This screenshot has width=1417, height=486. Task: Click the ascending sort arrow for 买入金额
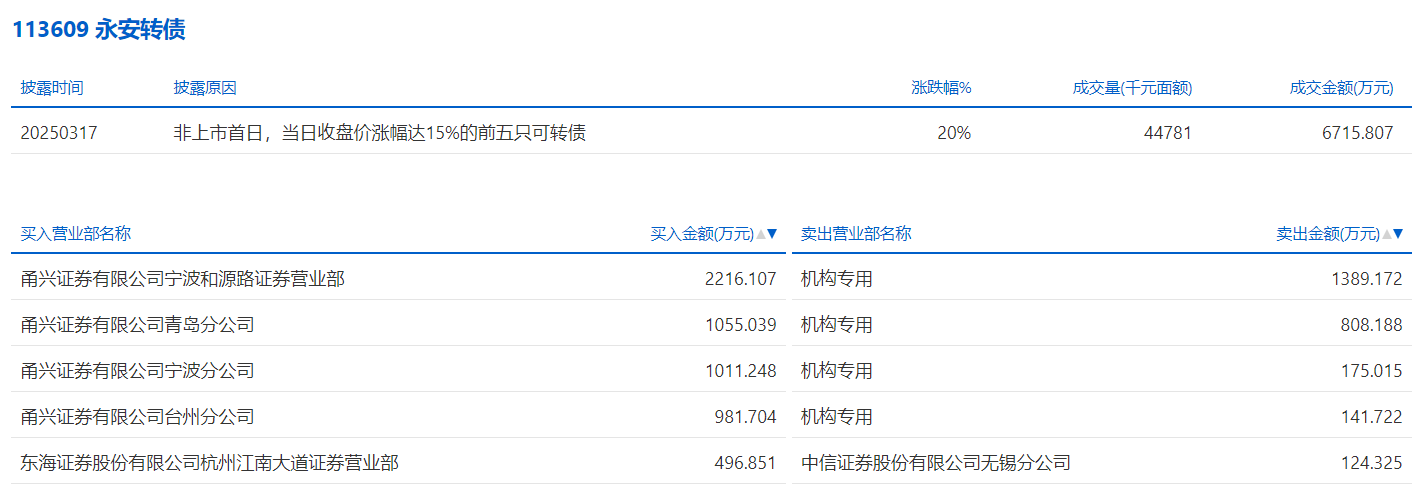pos(761,234)
